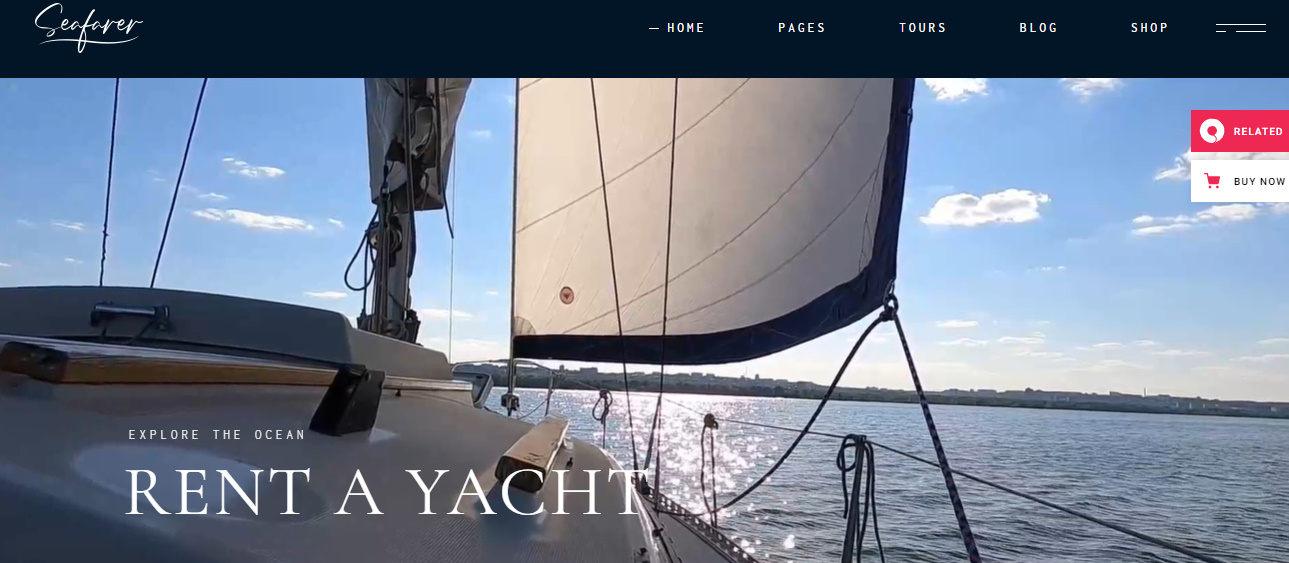The width and height of the screenshot is (1289, 563).
Task: Open the hamburger side menu icon
Action: click(x=1241, y=28)
